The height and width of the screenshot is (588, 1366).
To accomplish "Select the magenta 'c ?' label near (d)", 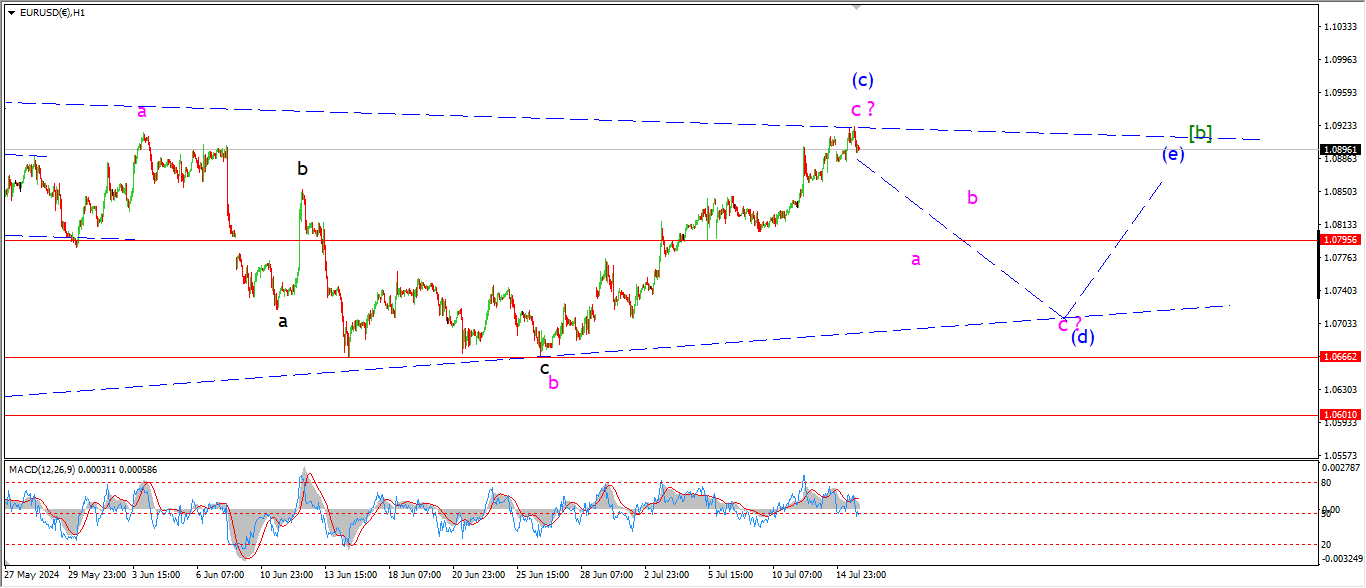I will tap(1070, 322).
